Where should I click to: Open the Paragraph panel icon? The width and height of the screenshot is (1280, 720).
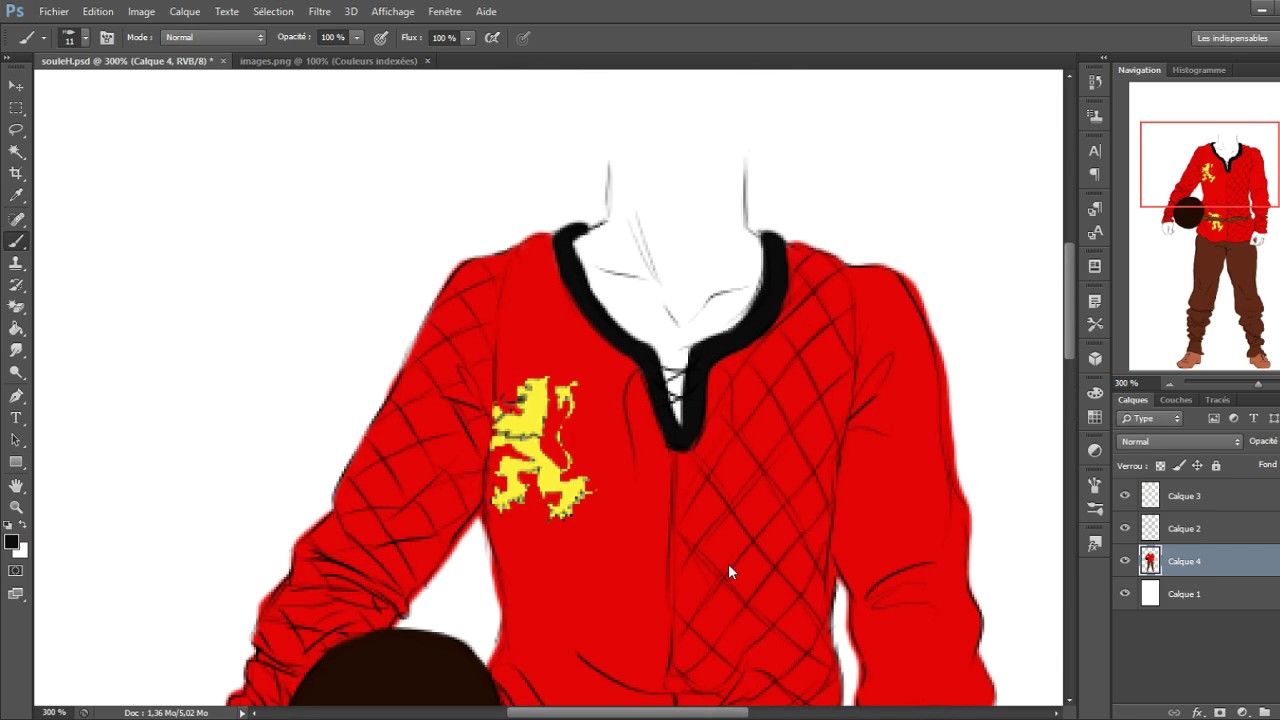click(1095, 174)
